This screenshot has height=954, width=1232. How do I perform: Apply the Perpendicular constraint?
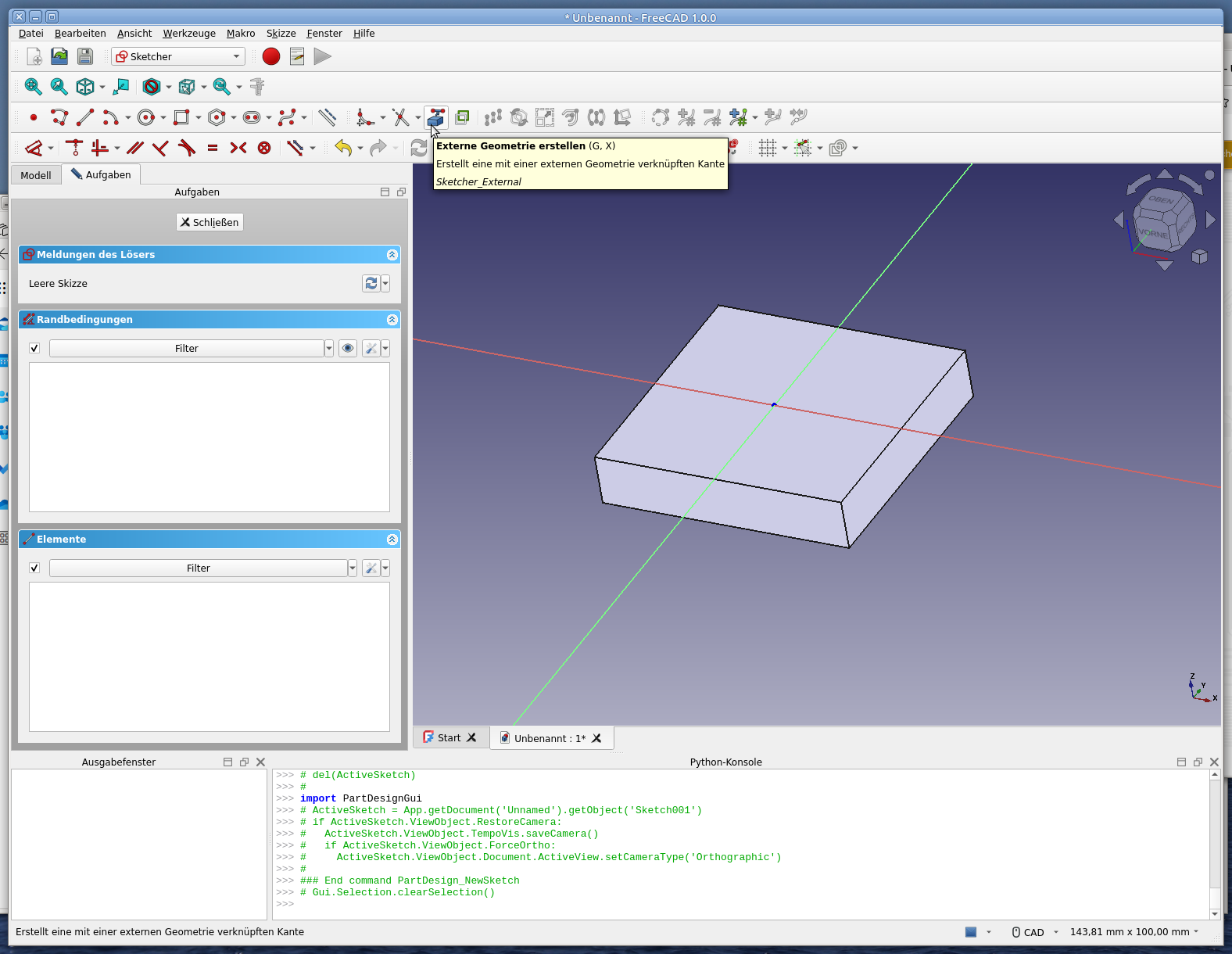coord(160,148)
